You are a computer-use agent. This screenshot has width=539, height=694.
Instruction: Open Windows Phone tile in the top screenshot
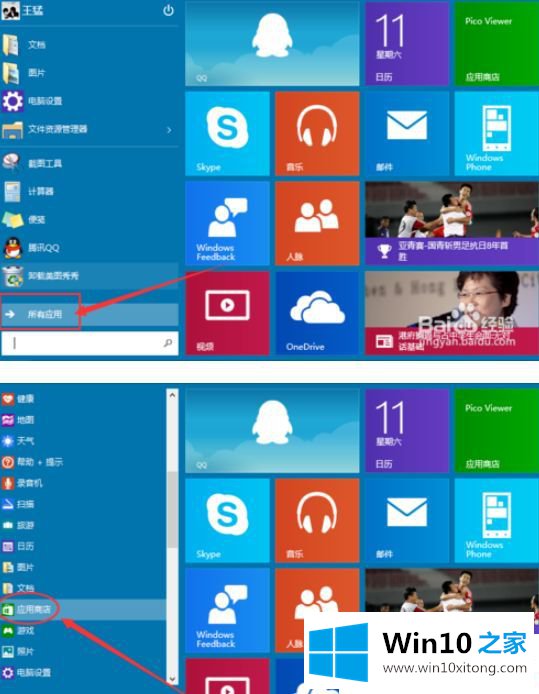[497, 134]
